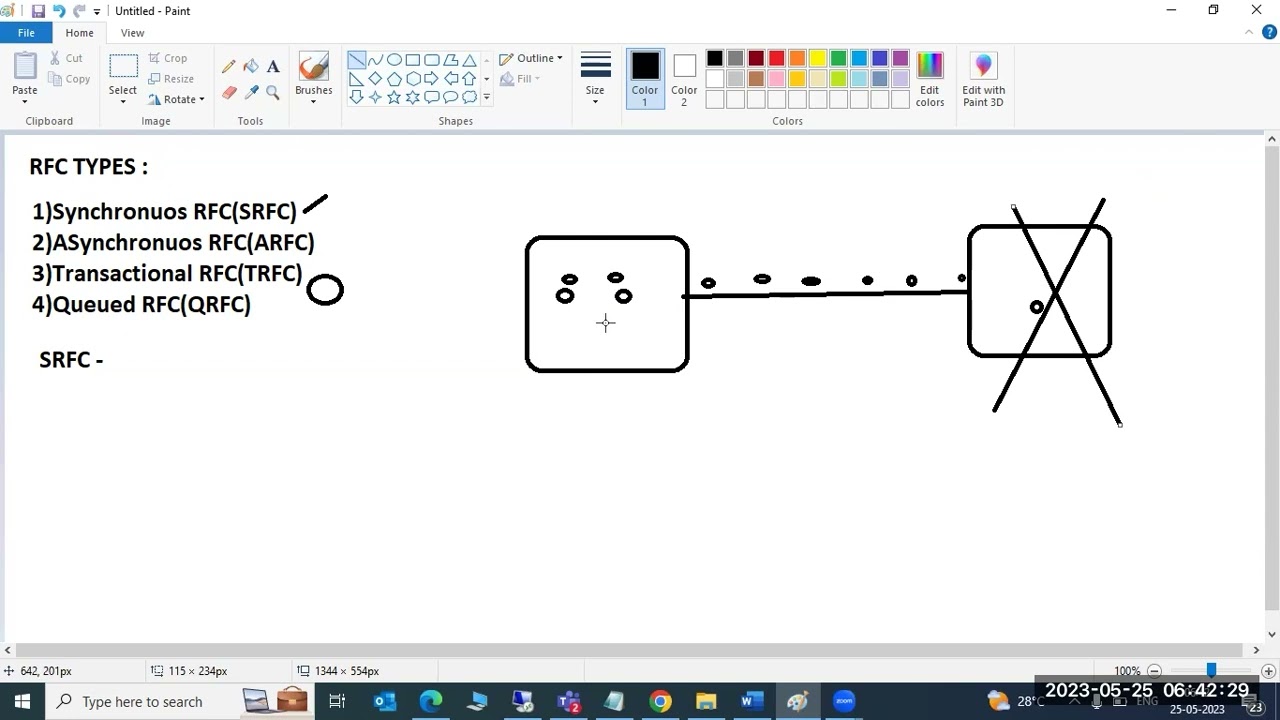Open the Windows Start menu
Viewport: 1280px width, 720px height.
click(22, 702)
